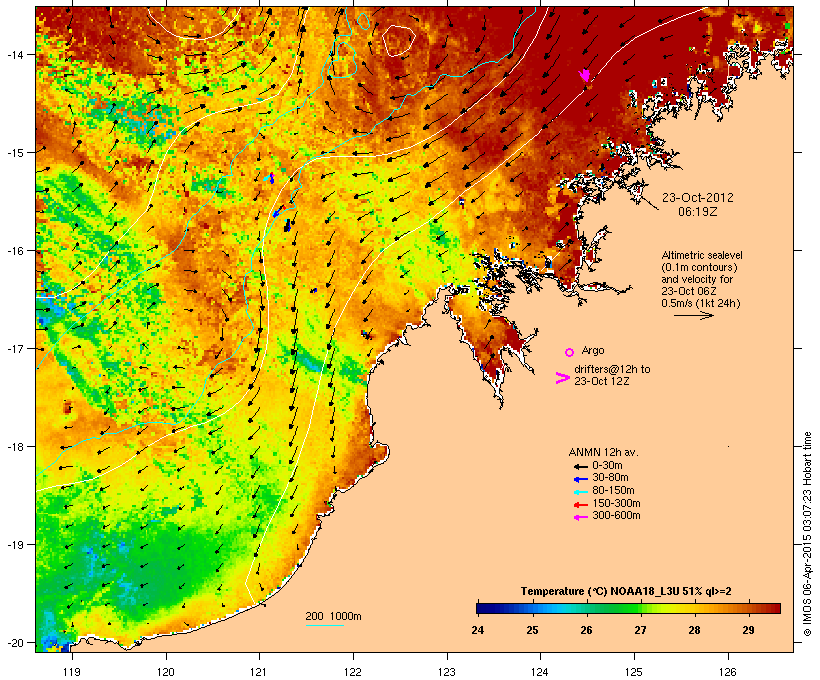Click the 0.5m/s velocity scale arrow
Screen dimensions: 820x680
click(x=693, y=315)
